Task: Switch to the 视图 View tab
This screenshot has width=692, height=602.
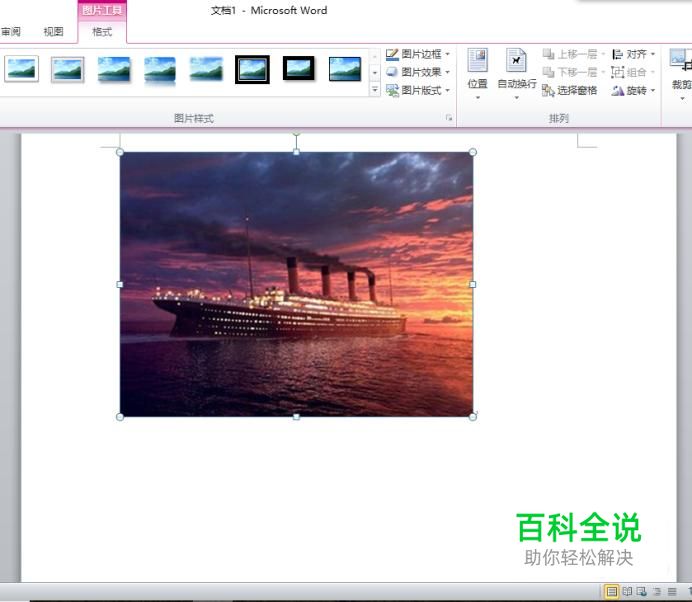Action: (53, 32)
